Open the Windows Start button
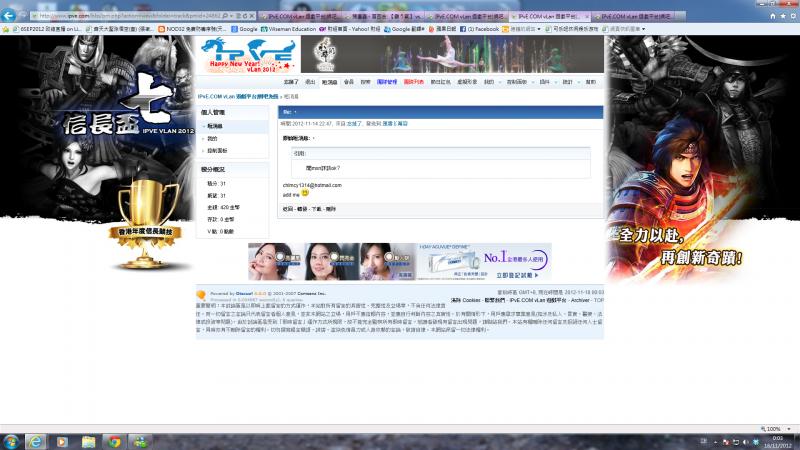This screenshot has width=800, height=450. click(x=11, y=441)
